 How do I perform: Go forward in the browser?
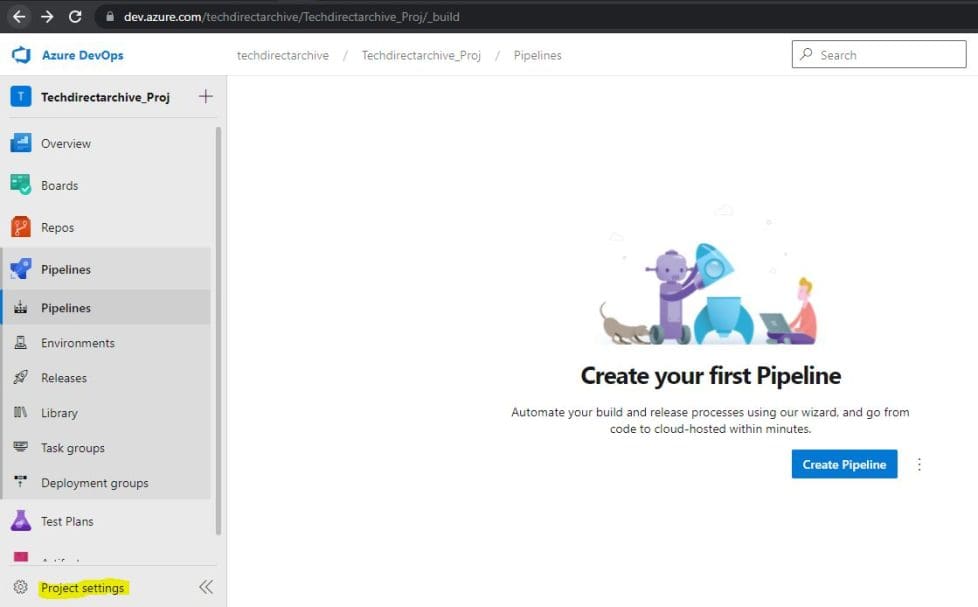pyautogui.click(x=47, y=16)
